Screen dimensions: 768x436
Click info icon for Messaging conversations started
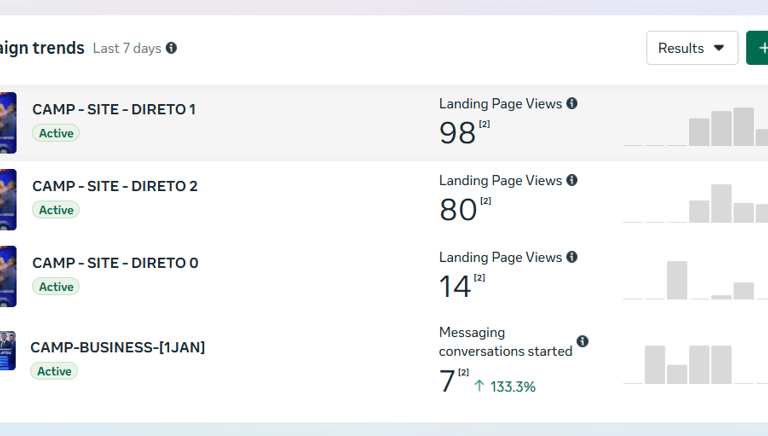[x=583, y=341]
